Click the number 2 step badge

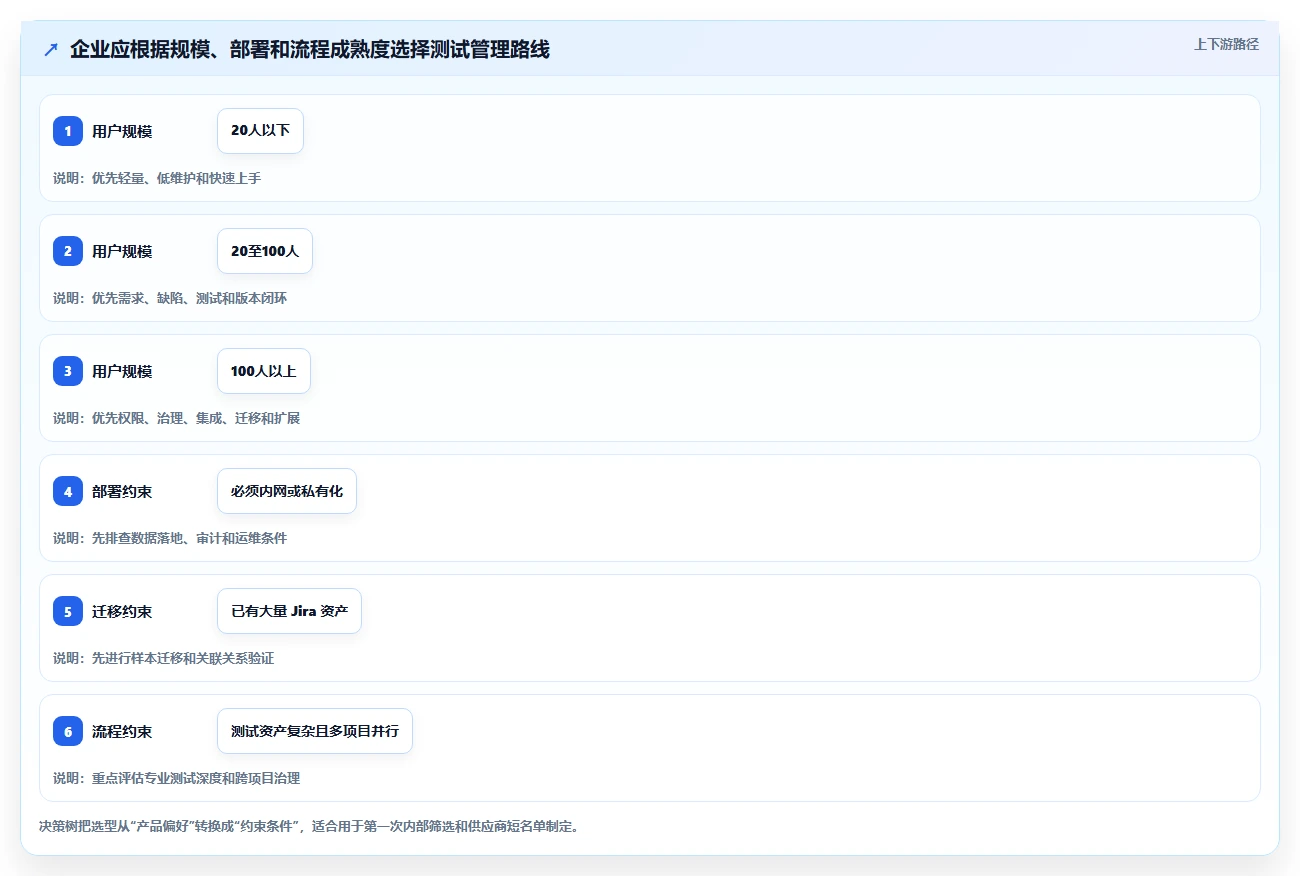point(68,251)
